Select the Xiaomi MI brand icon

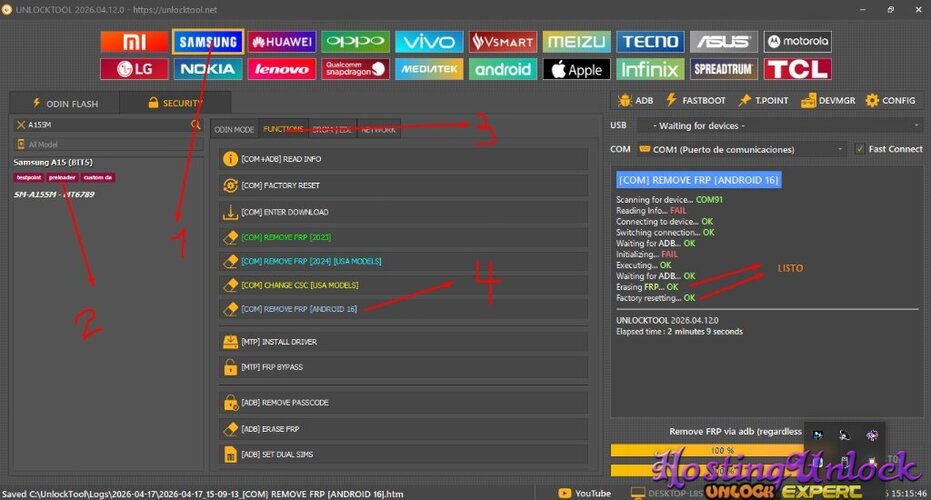point(134,42)
